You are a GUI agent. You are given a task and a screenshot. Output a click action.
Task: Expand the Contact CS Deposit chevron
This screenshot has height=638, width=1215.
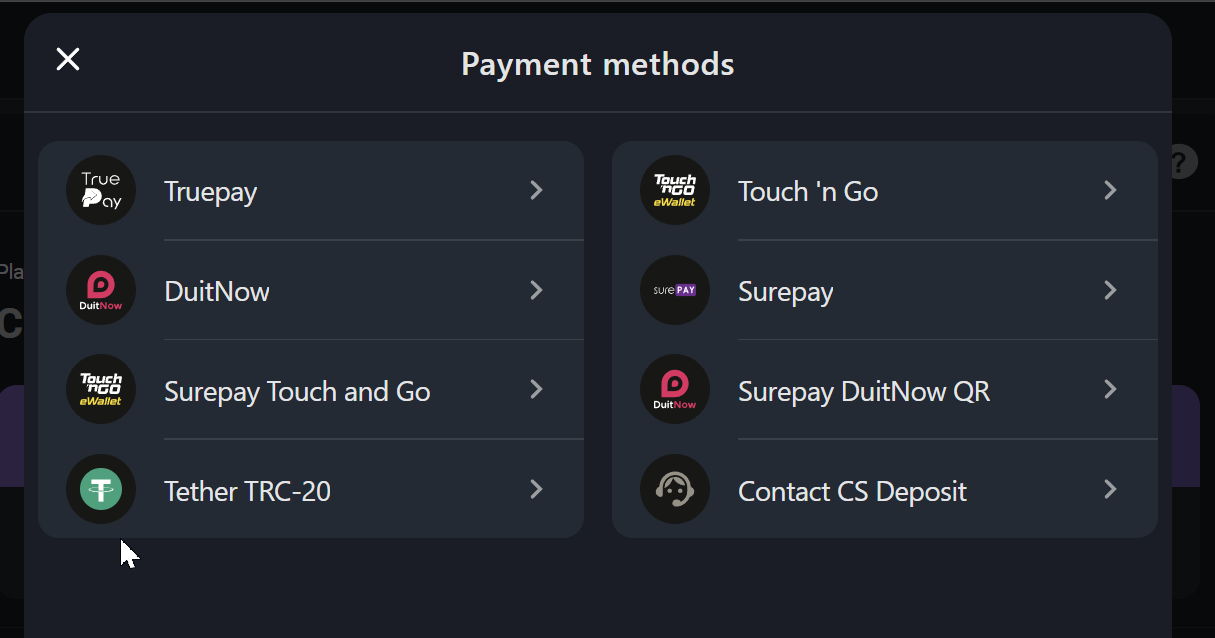click(x=1110, y=489)
